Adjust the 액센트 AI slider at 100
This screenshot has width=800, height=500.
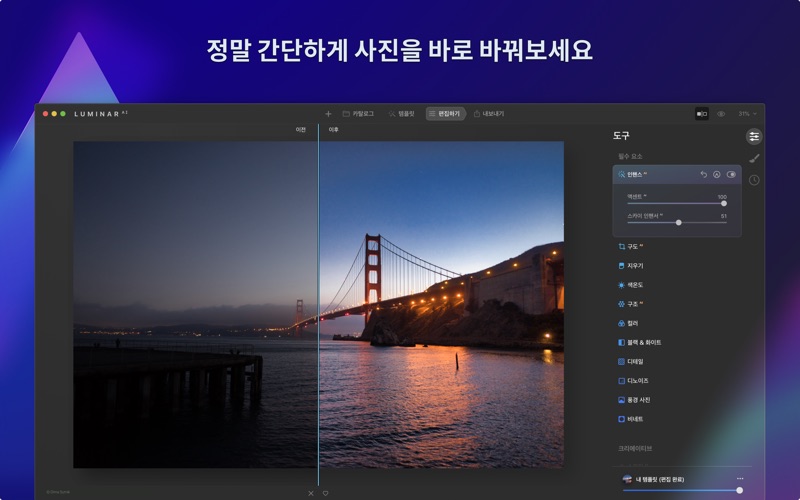pos(723,204)
